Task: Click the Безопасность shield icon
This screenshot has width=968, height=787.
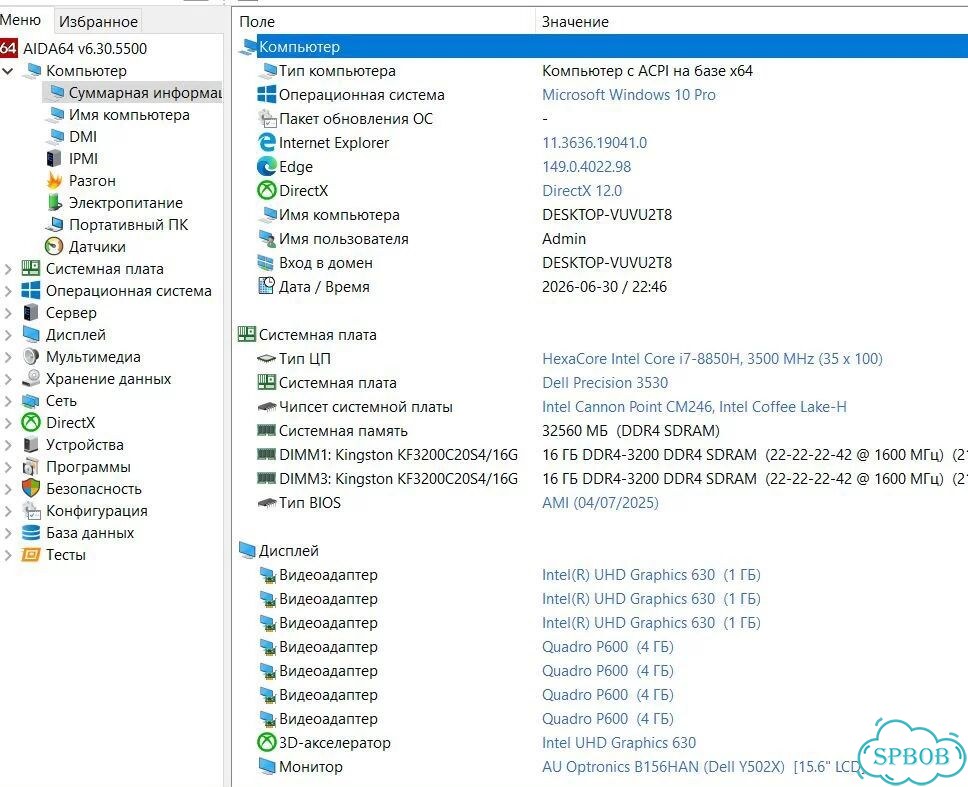Action: tap(31, 488)
